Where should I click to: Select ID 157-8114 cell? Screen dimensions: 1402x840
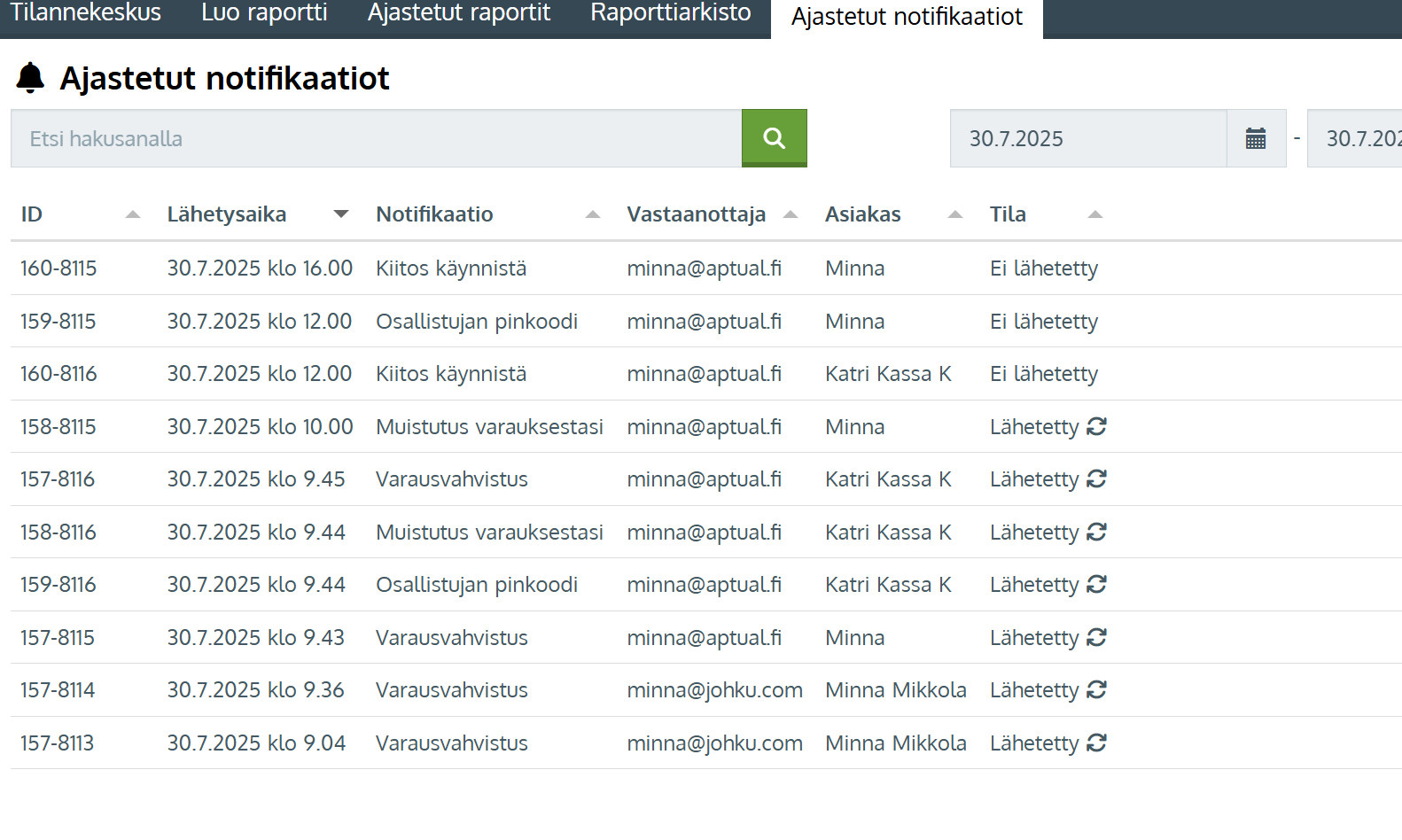(x=58, y=690)
